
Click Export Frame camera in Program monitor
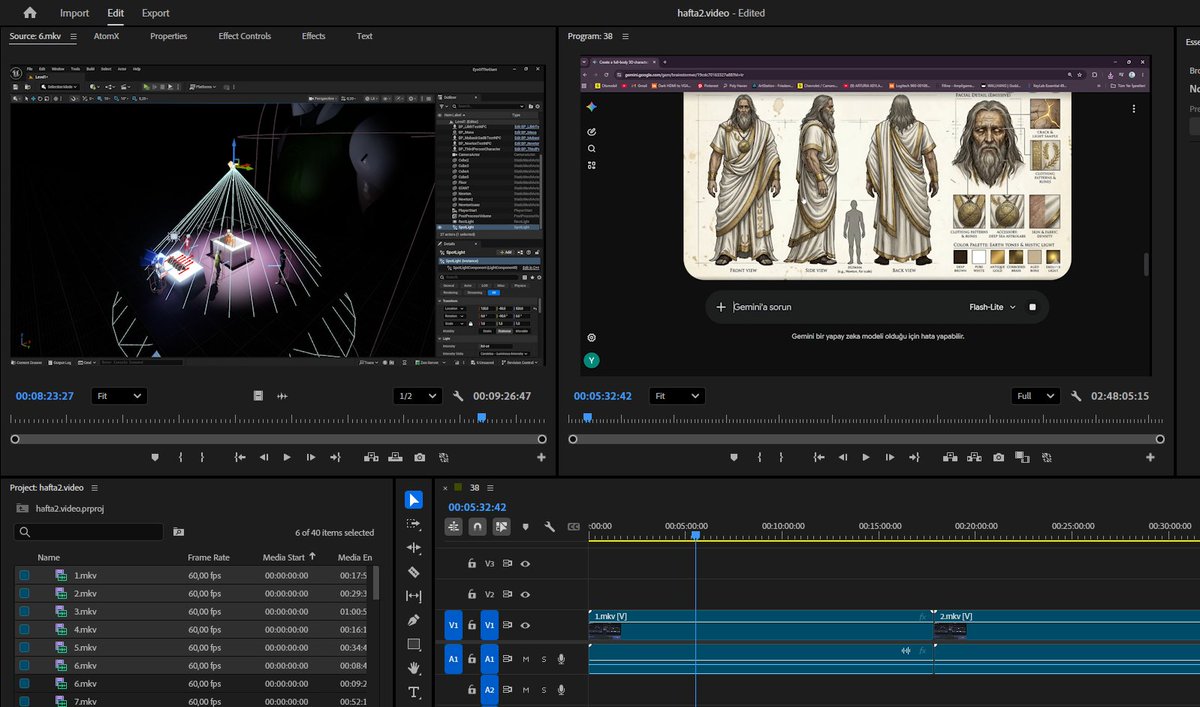(998, 457)
